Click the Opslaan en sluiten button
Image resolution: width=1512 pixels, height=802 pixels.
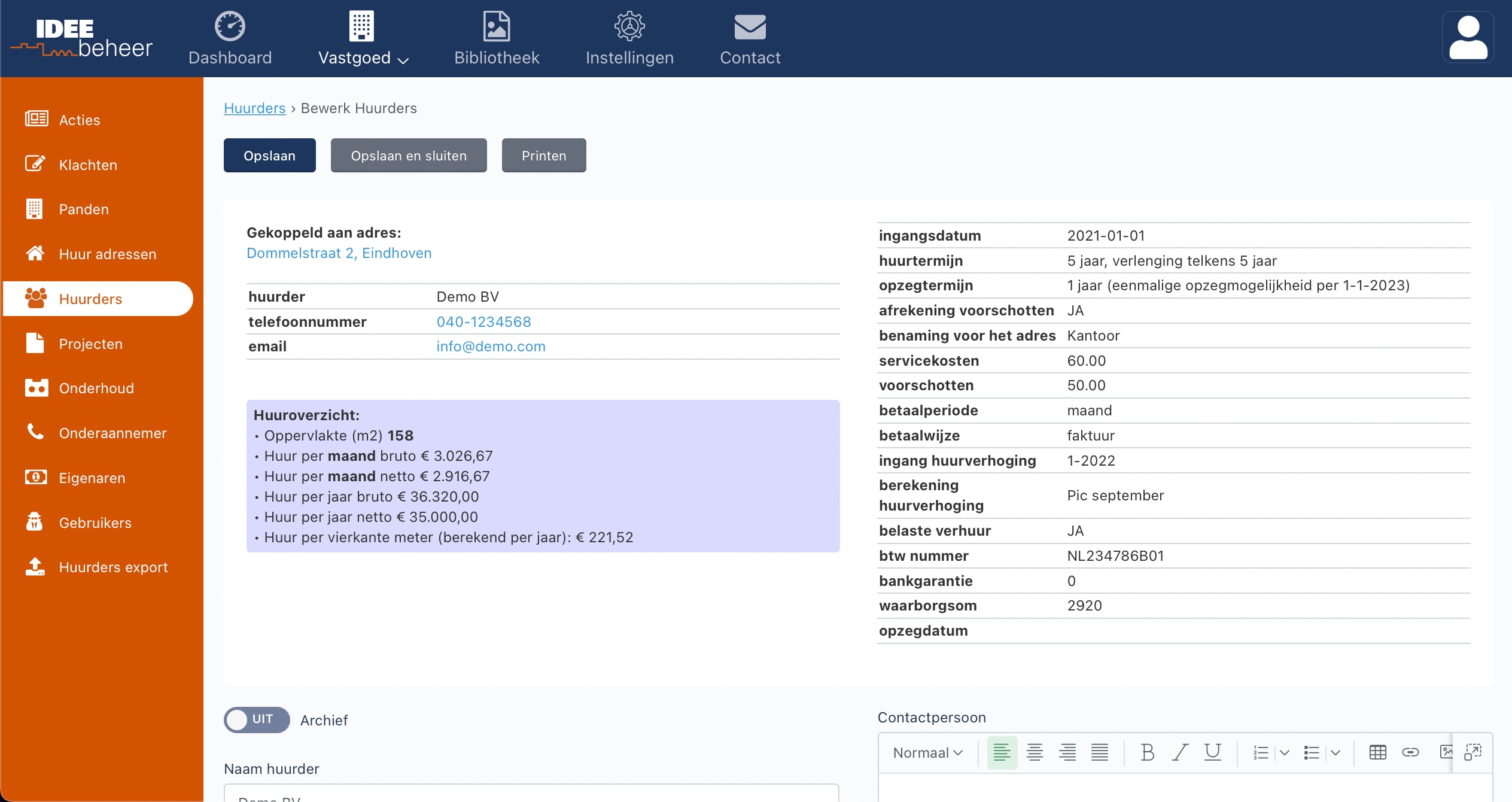(409, 156)
